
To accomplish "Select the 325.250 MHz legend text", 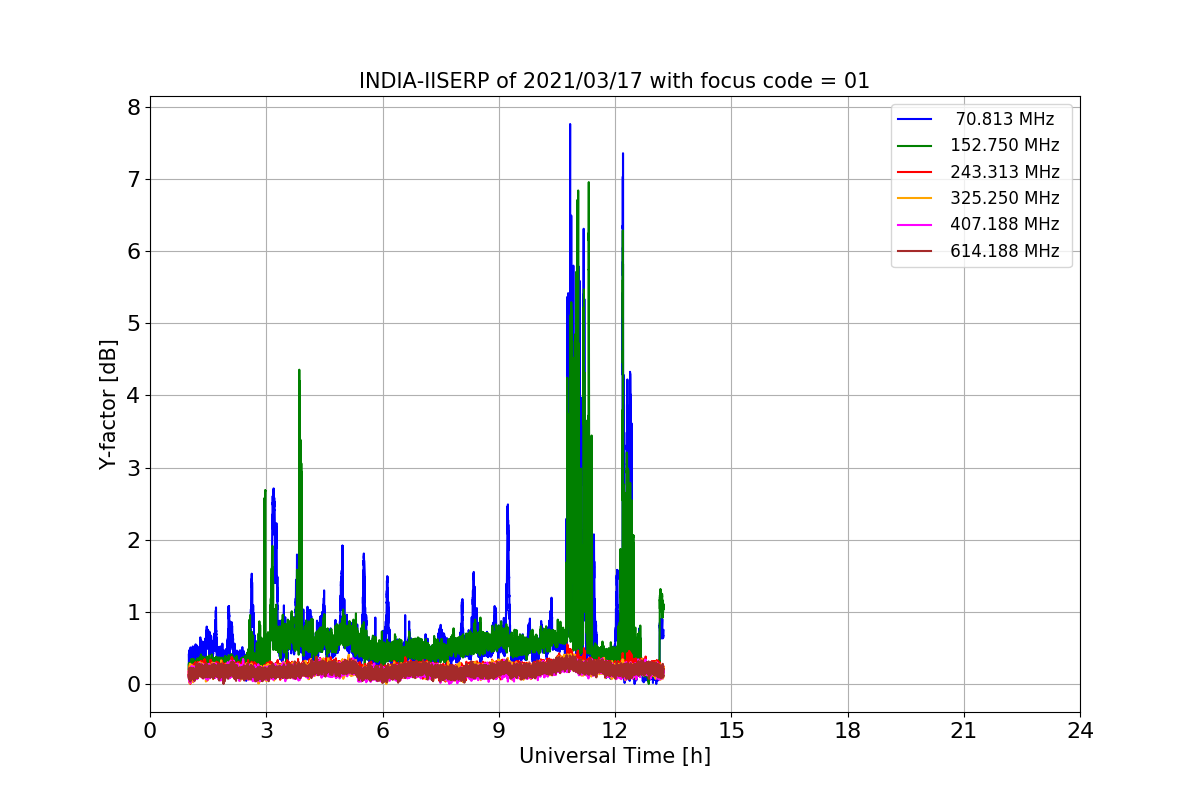I will point(1004,198).
